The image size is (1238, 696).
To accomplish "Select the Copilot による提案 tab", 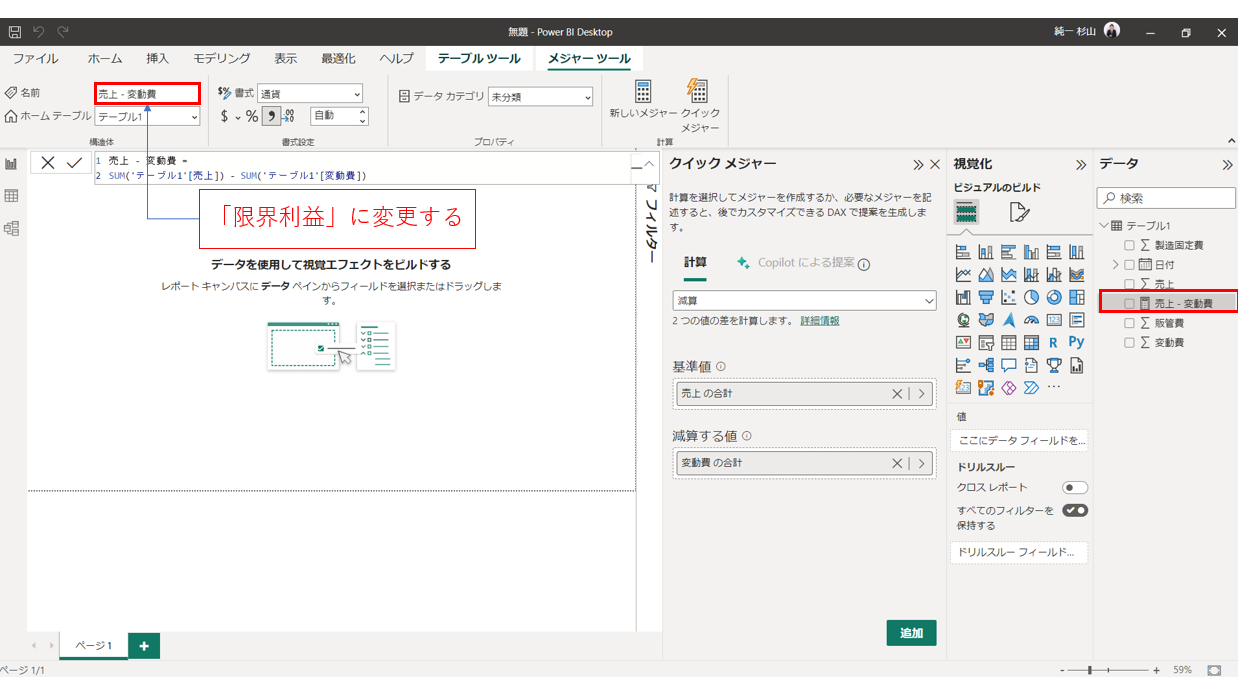I will 803,263.
